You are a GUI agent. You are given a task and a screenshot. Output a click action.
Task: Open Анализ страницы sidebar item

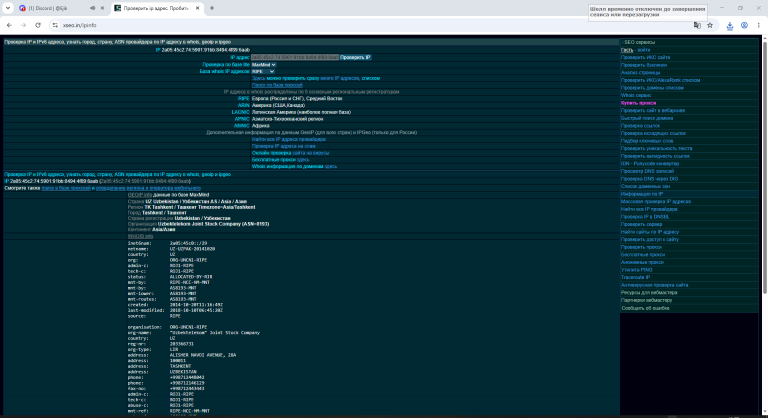tap(640, 73)
